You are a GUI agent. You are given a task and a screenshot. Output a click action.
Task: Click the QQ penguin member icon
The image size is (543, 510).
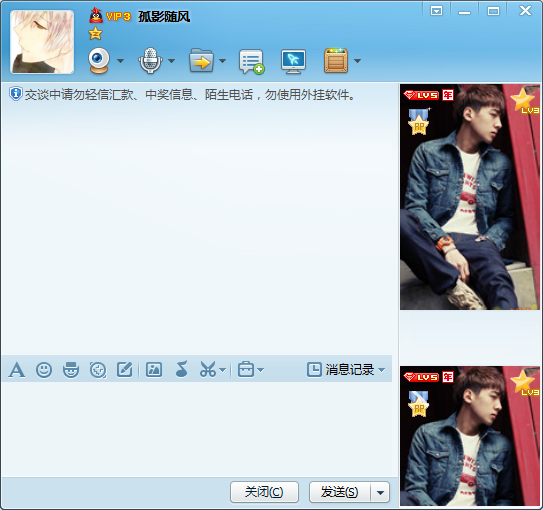click(96, 16)
